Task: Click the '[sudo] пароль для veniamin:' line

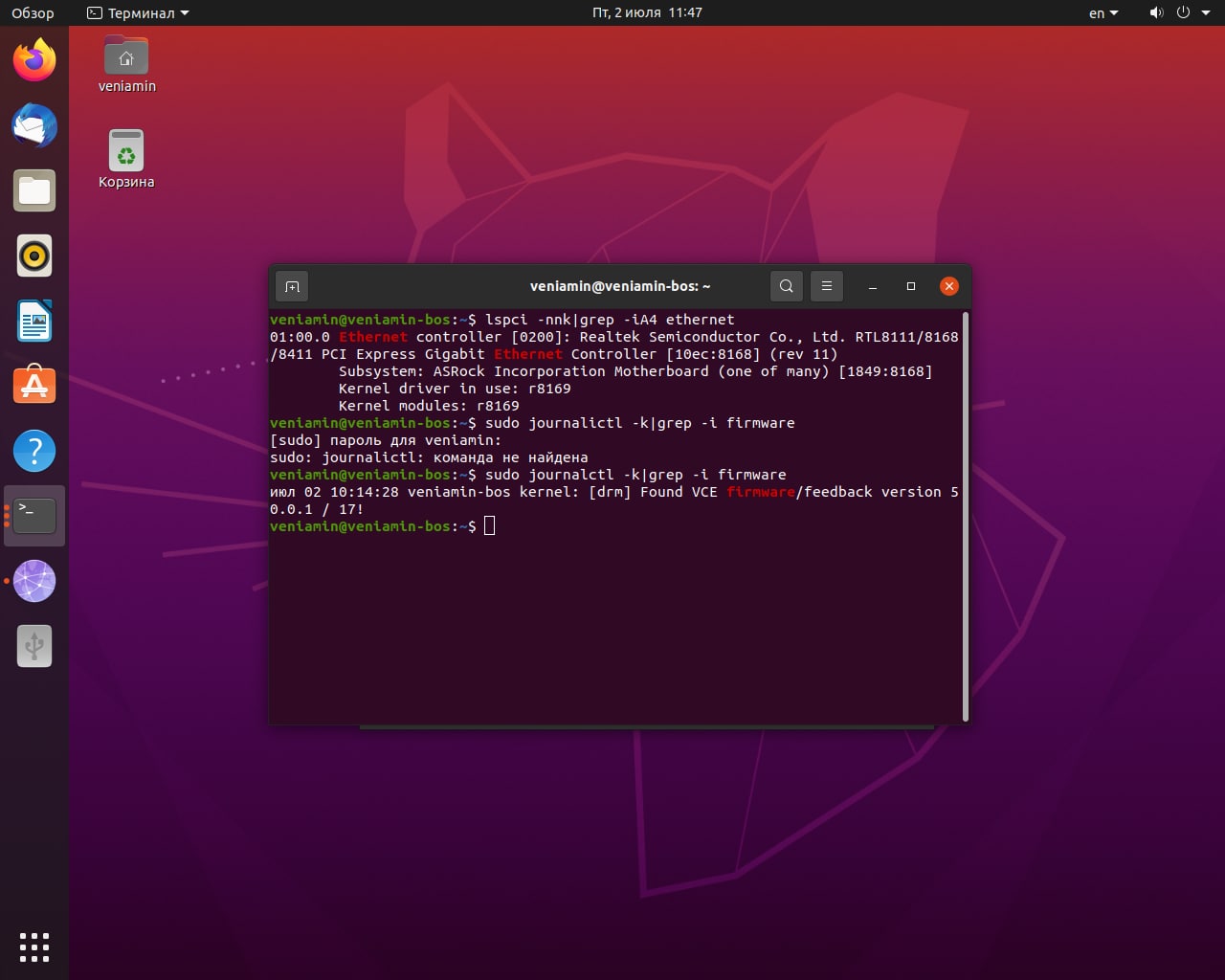Action: click(386, 440)
